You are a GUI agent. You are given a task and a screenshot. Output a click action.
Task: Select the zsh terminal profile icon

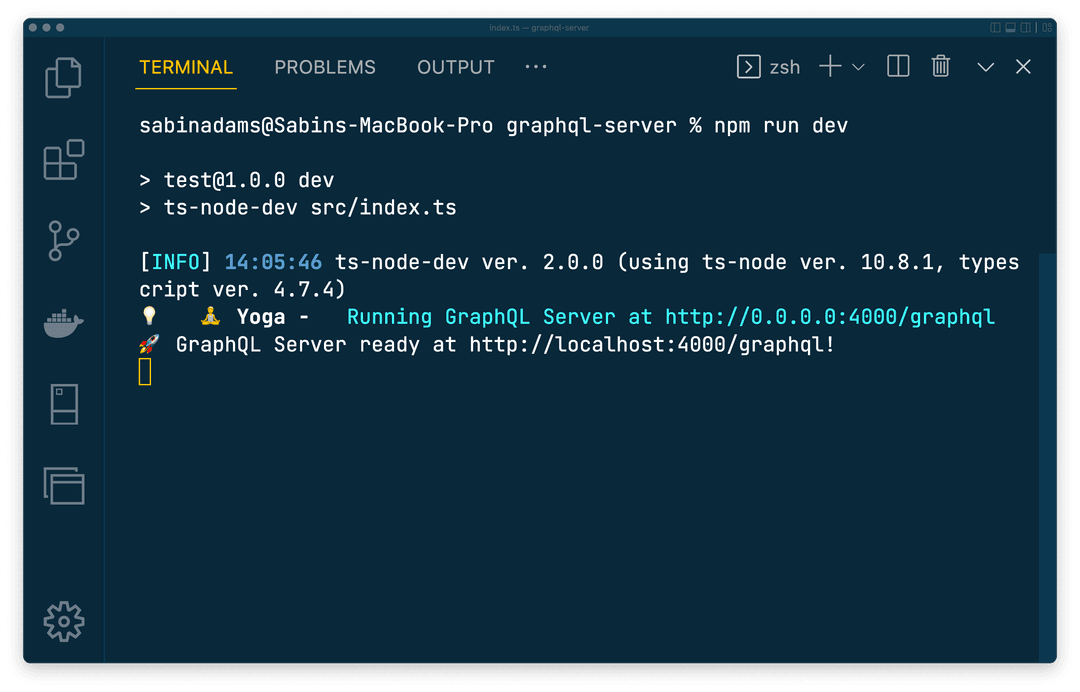749,66
